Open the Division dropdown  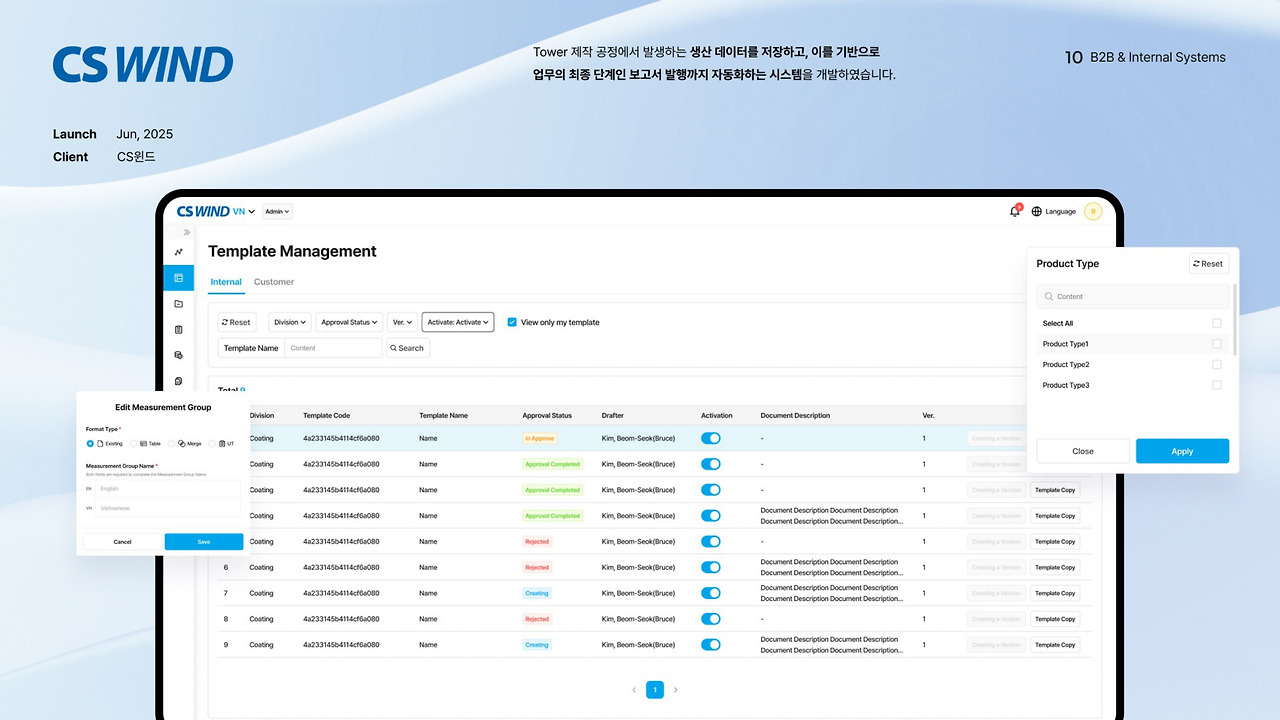point(289,322)
